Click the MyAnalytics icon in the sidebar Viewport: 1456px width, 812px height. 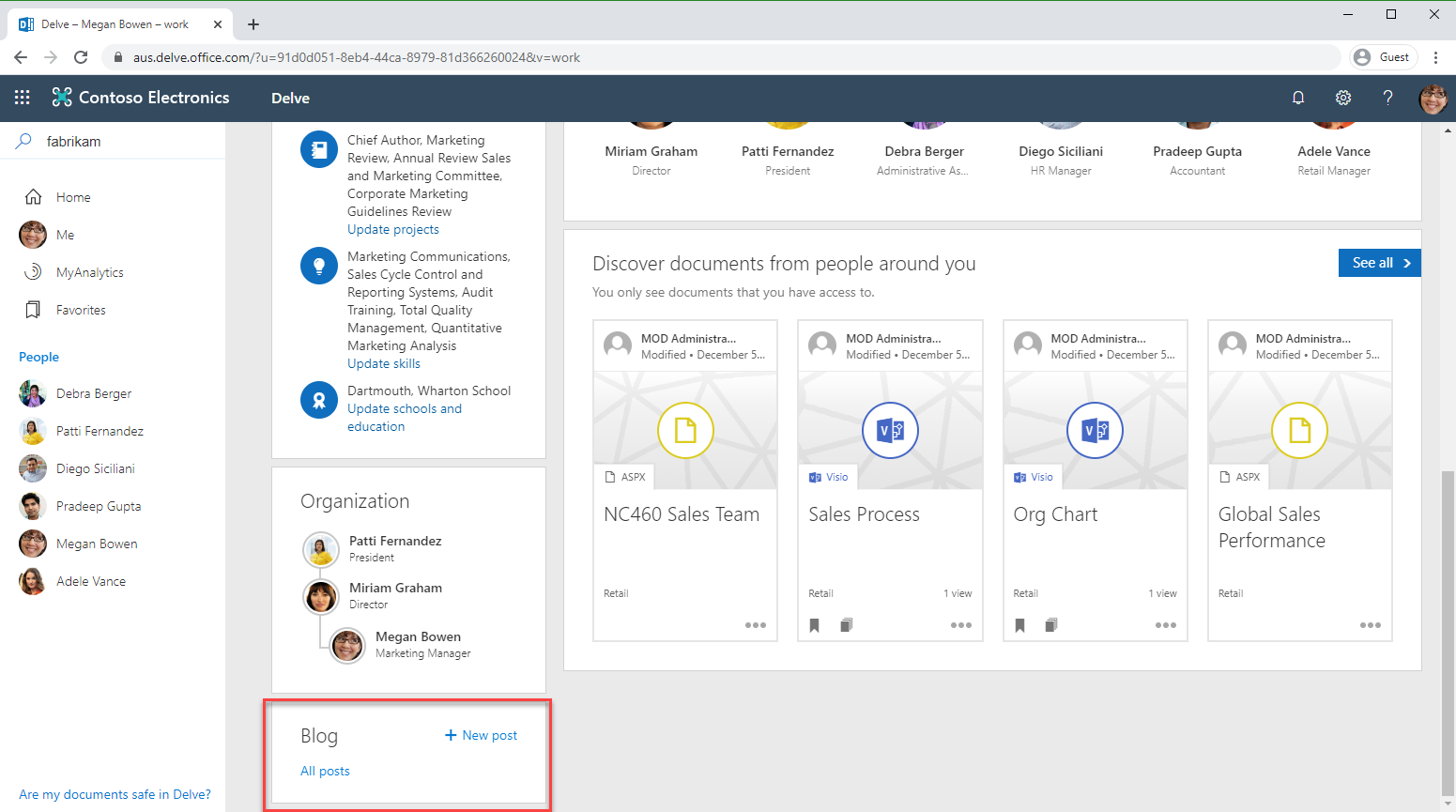33,272
